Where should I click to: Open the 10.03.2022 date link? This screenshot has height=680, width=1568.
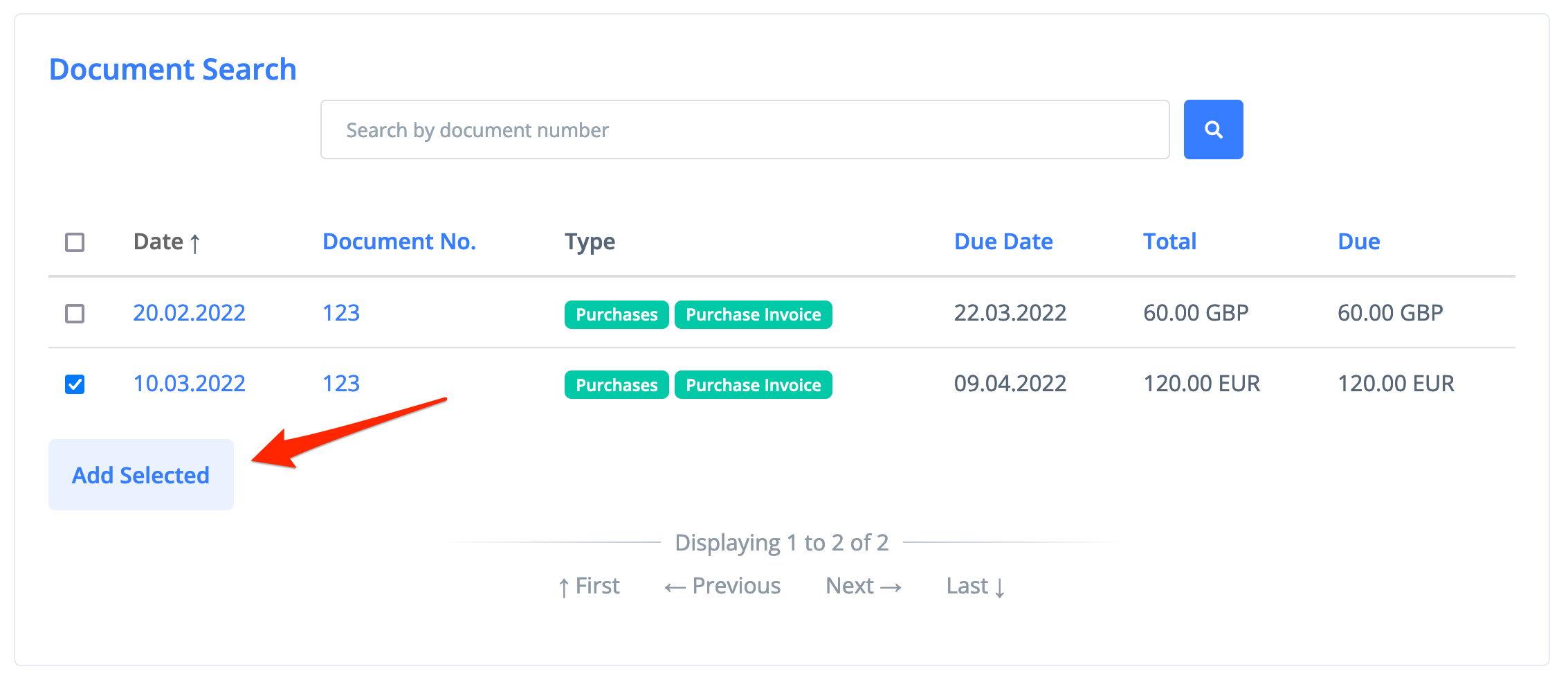tap(189, 384)
